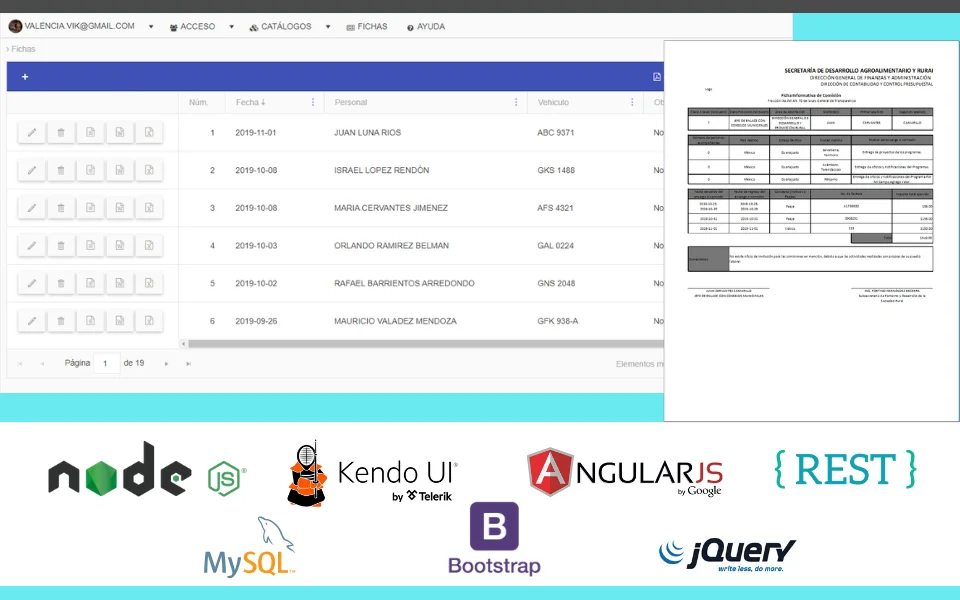The image size is (960, 600).
Task: Edit the JUAN LUNA RIOS record
Action: click(32, 132)
